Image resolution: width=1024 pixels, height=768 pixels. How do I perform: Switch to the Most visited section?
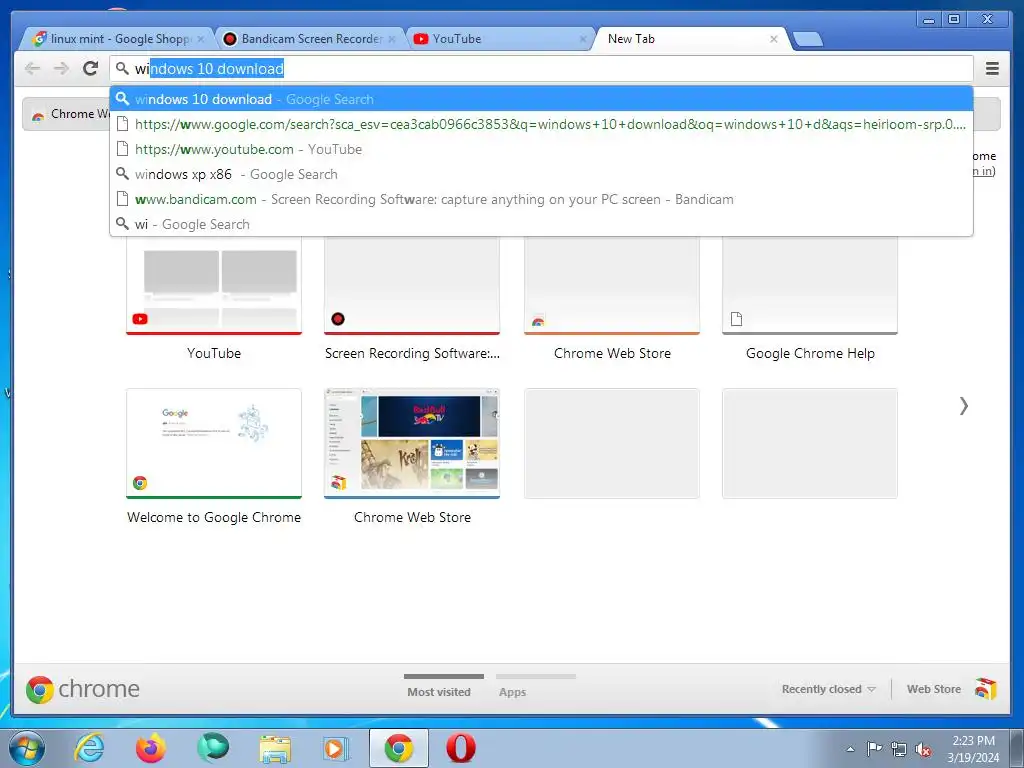pyautogui.click(x=439, y=692)
